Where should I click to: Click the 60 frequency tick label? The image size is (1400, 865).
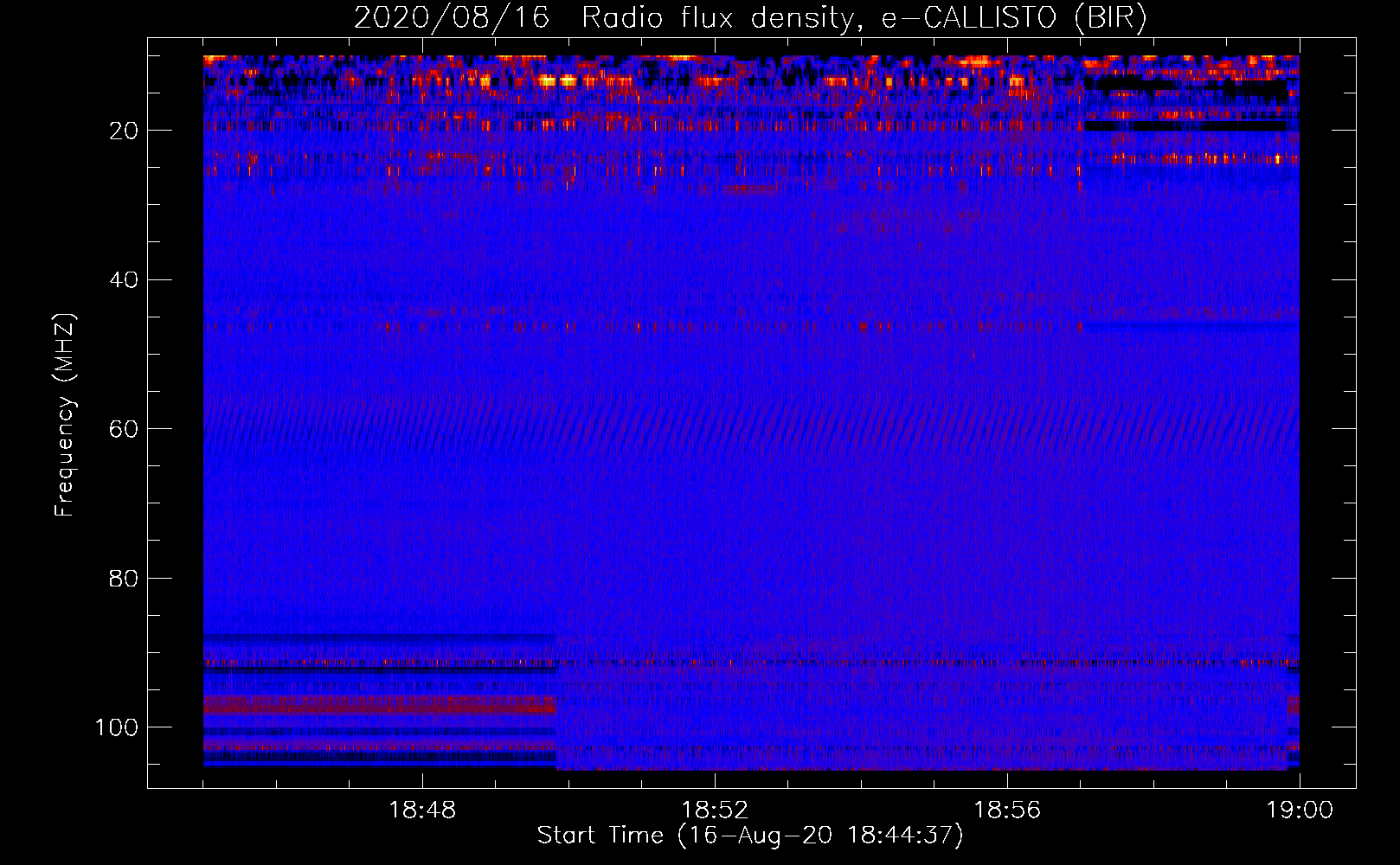pos(124,430)
